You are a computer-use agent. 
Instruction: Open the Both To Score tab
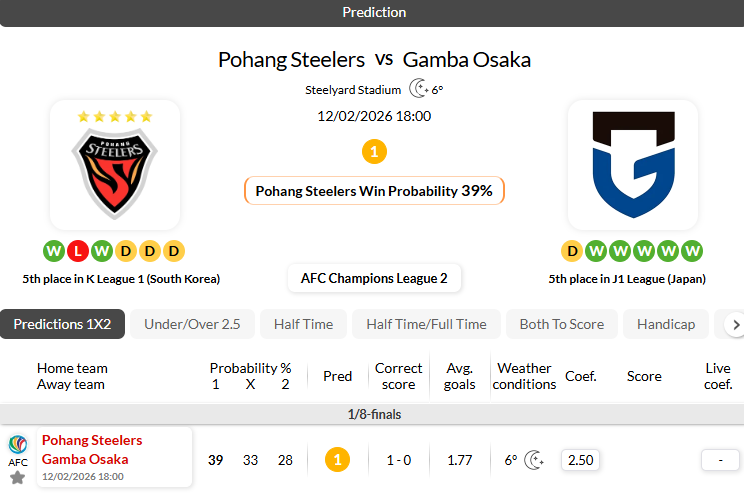[x=561, y=324]
